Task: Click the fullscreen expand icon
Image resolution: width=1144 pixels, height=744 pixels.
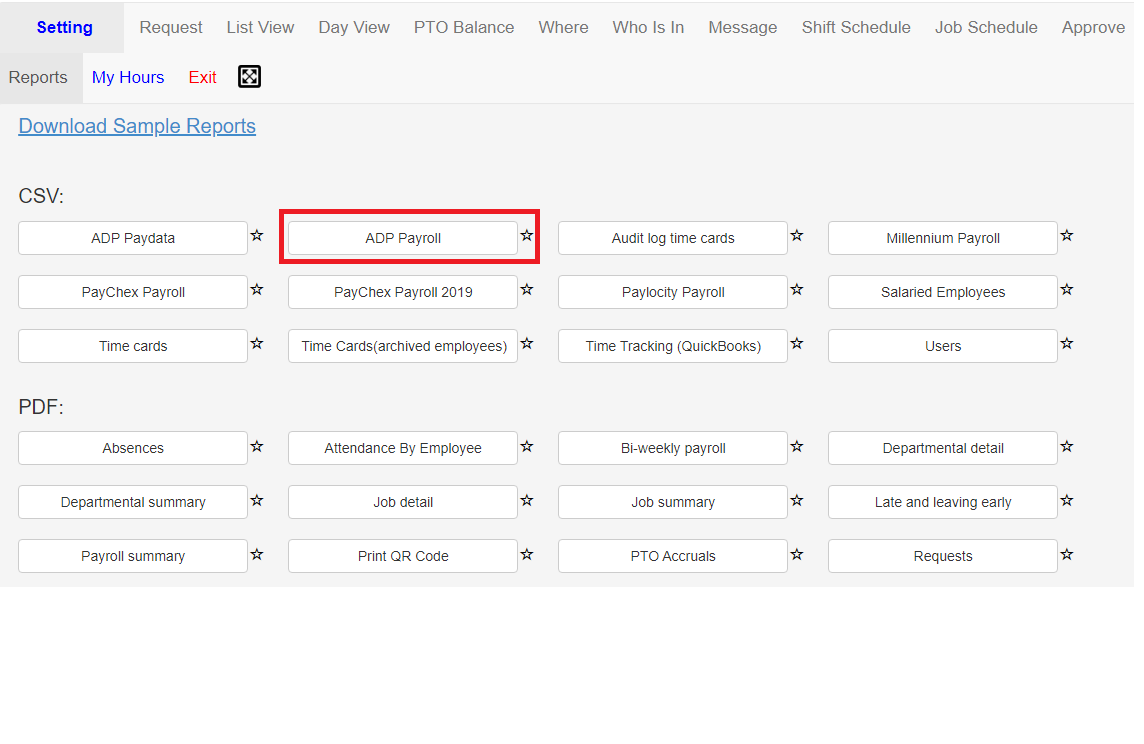Action: click(x=249, y=77)
